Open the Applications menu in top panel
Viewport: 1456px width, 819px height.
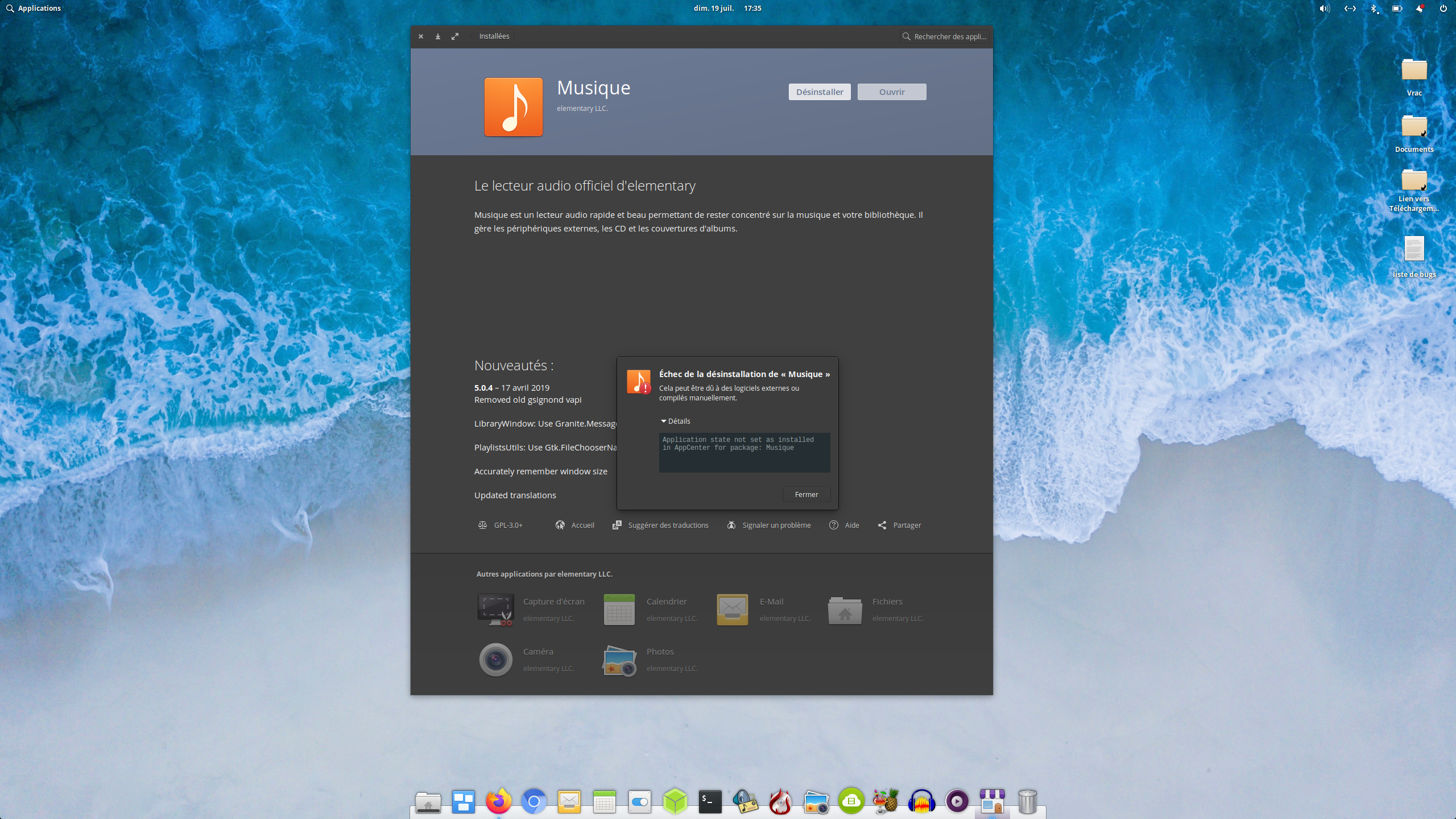coord(34,8)
